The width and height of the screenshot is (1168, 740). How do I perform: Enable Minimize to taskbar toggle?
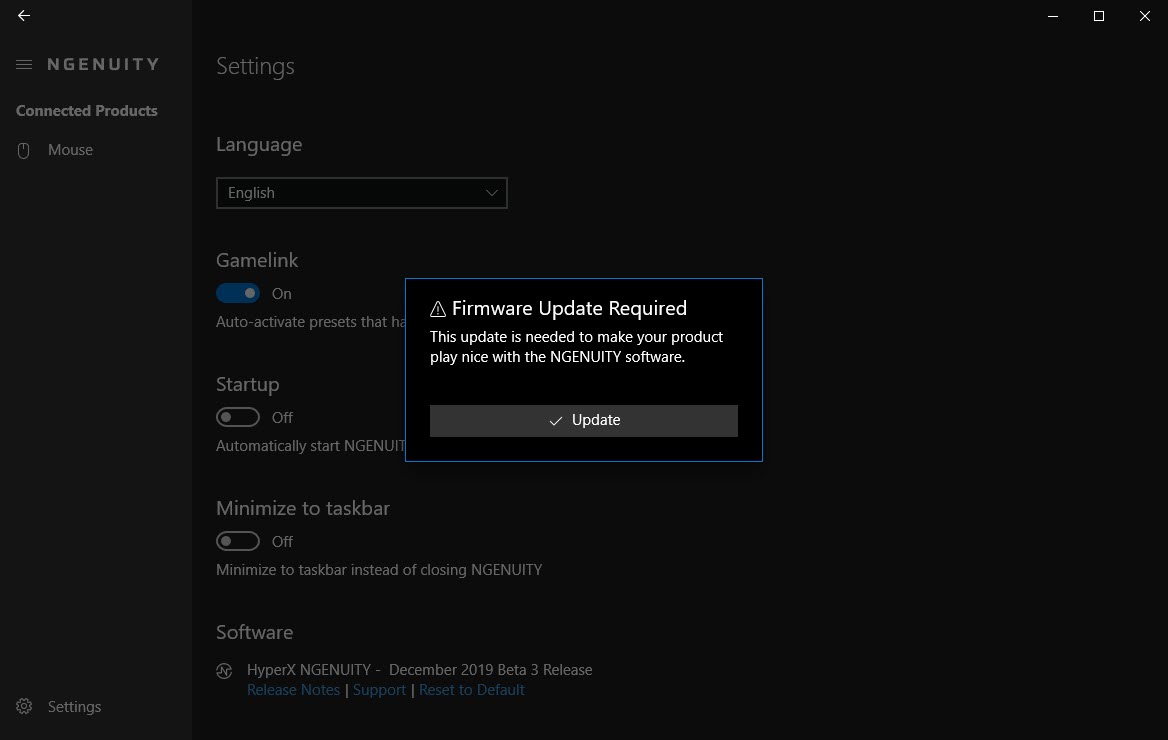click(238, 541)
